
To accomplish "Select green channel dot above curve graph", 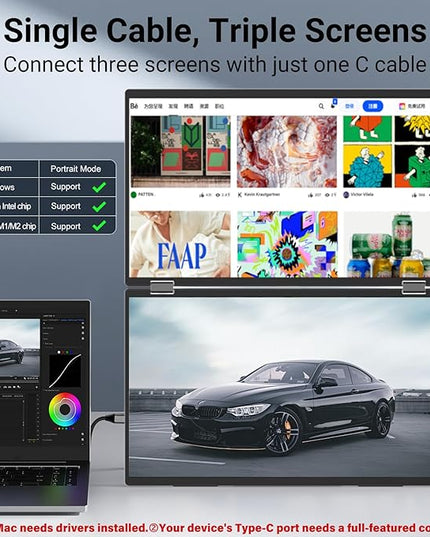I will [x=67, y=352].
